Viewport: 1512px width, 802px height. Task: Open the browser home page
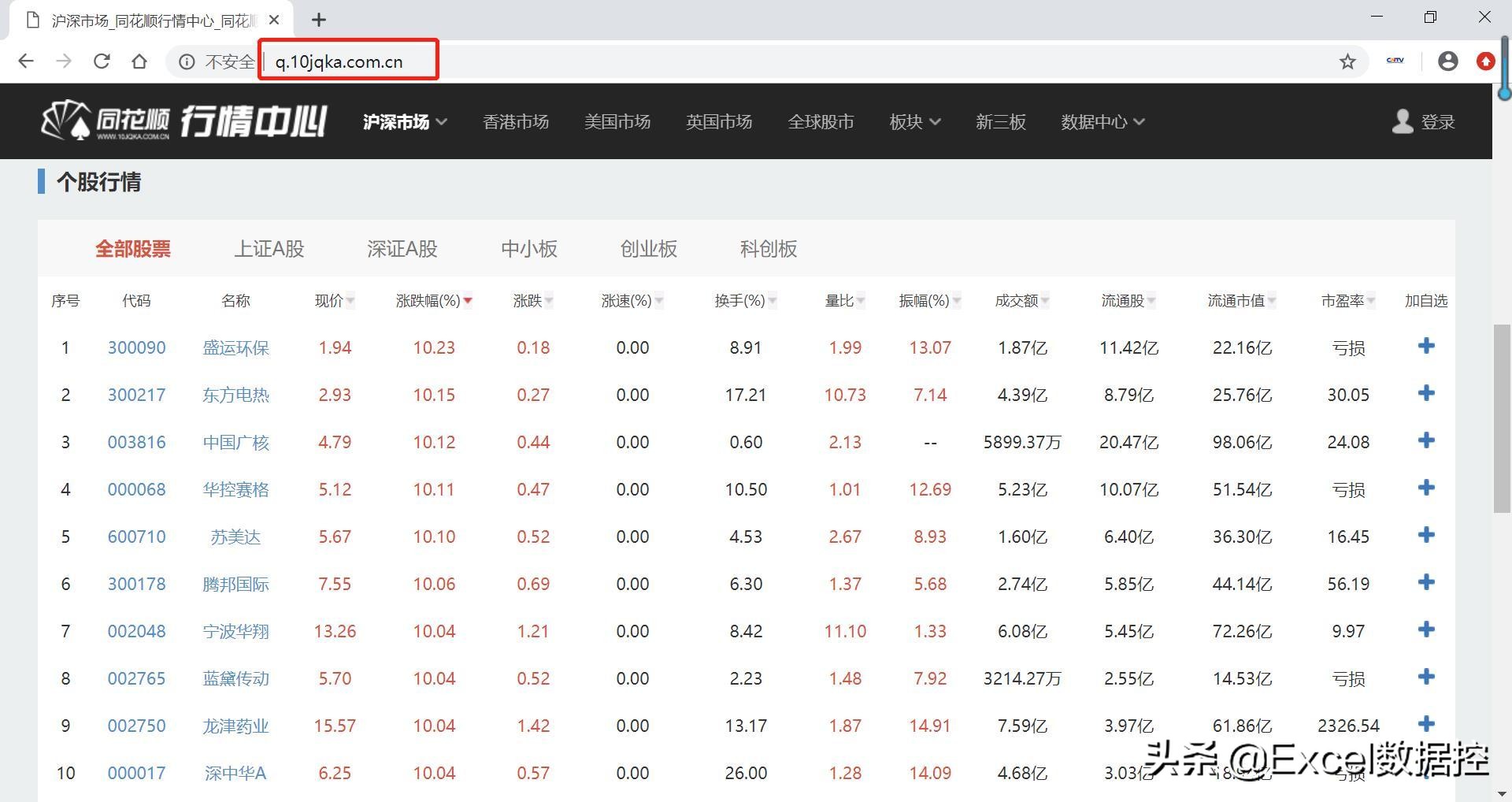click(139, 61)
